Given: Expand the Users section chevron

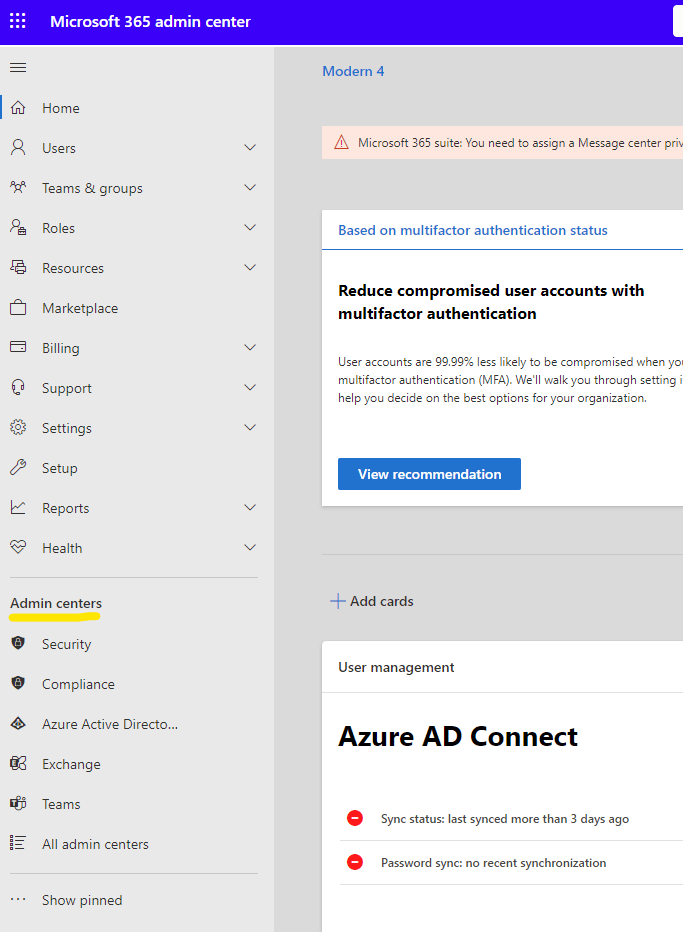Looking at the screenshot, I should coord(250,148).
